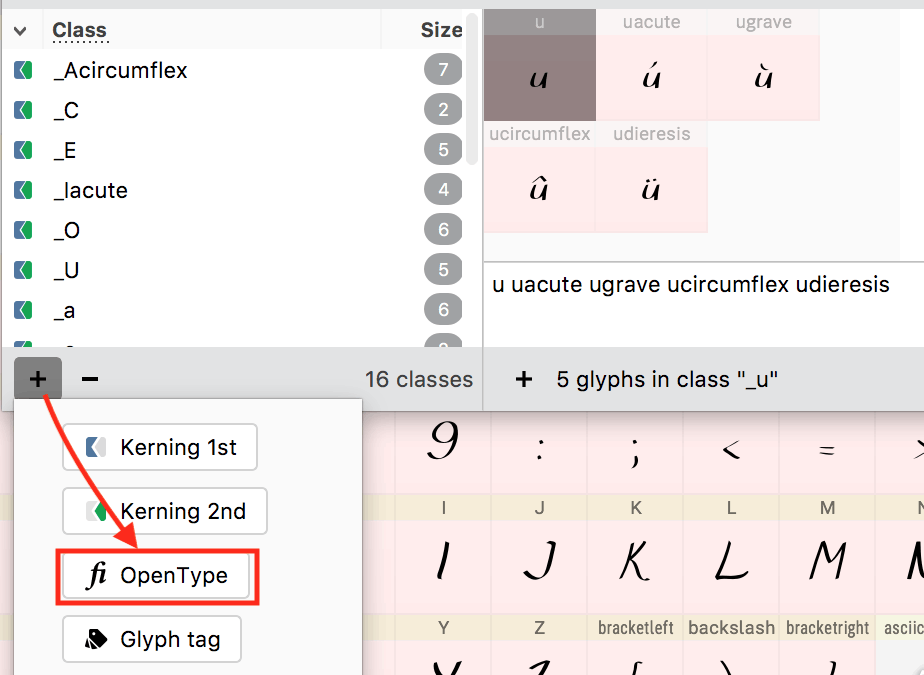The height and width of the screenshot is (675, 924).
Task: Click the minus button to remove class
Action: pos(90,379)
